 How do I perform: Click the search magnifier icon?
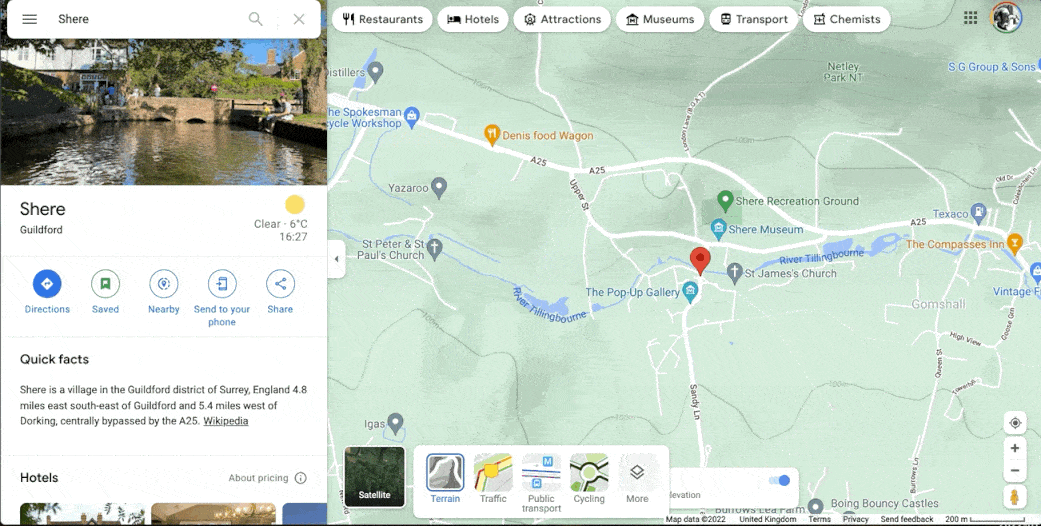click(x=256, y=19)
